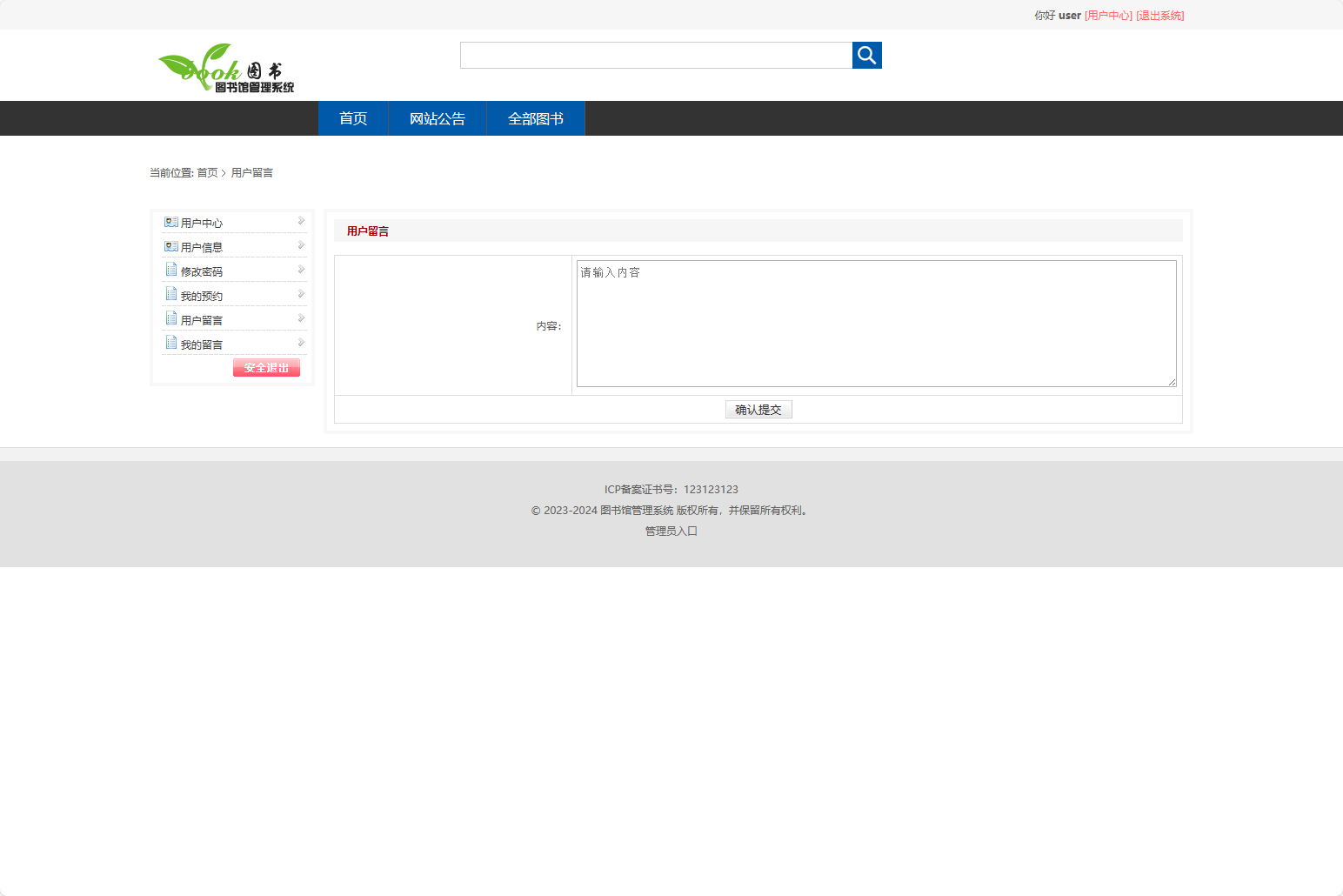This screenshot has width=1343, height=896.
Task: Click the arrow at right of 我的预约 row
Action: click(x=301, y=294)
